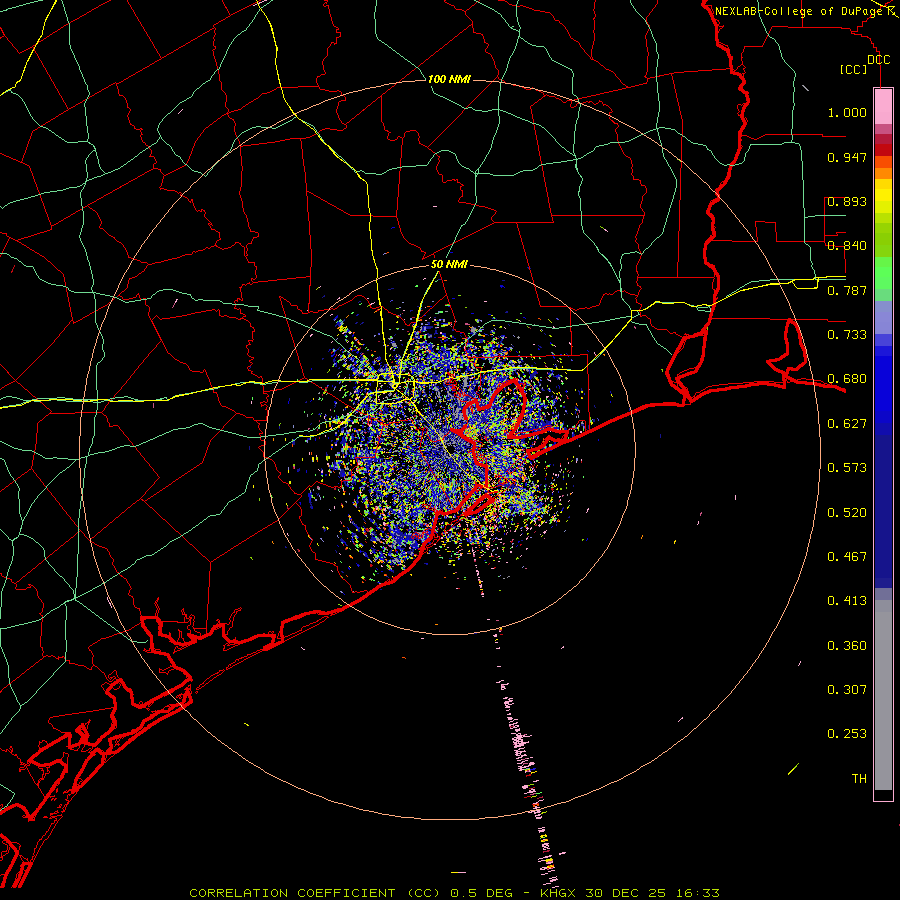
Task: Click the 16:33 timestamp
Action: coord(699,893)
